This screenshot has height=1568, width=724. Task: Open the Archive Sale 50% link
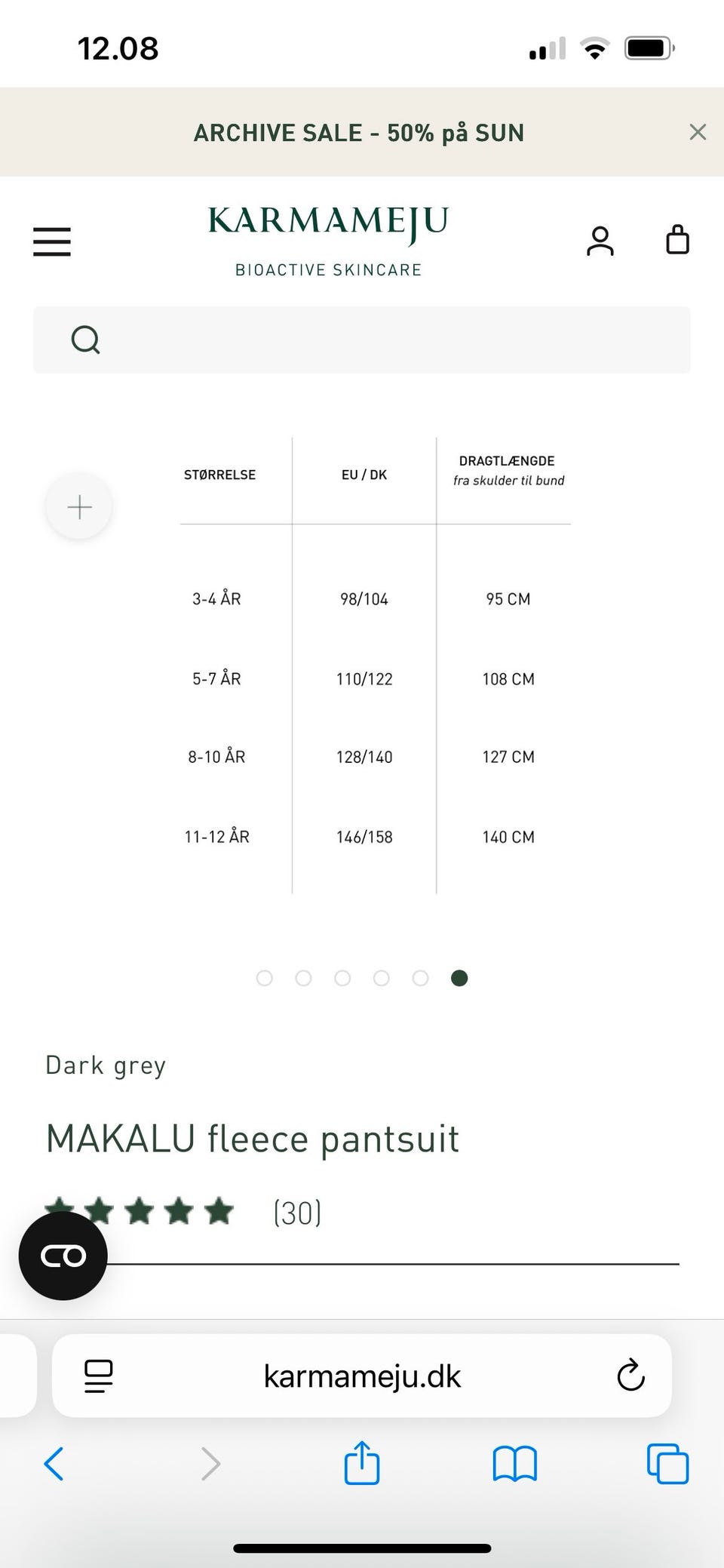[359, 133]
